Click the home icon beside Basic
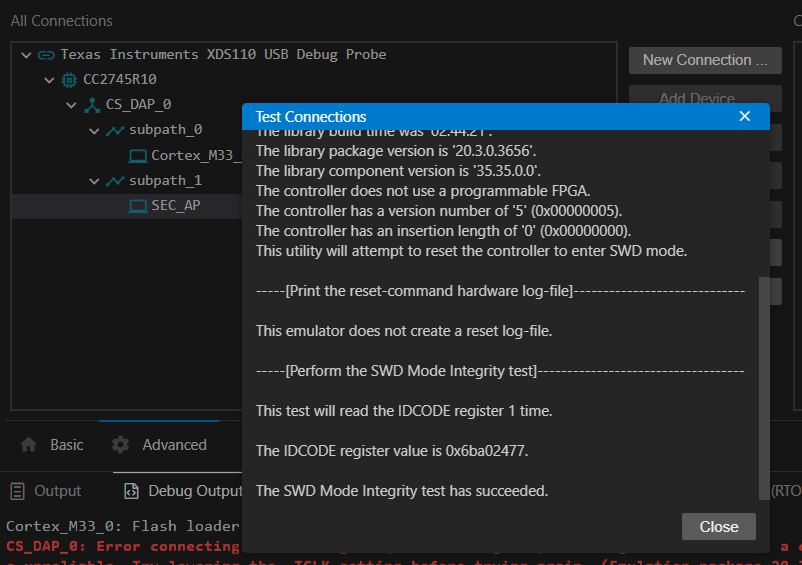 tap(29, 445)
